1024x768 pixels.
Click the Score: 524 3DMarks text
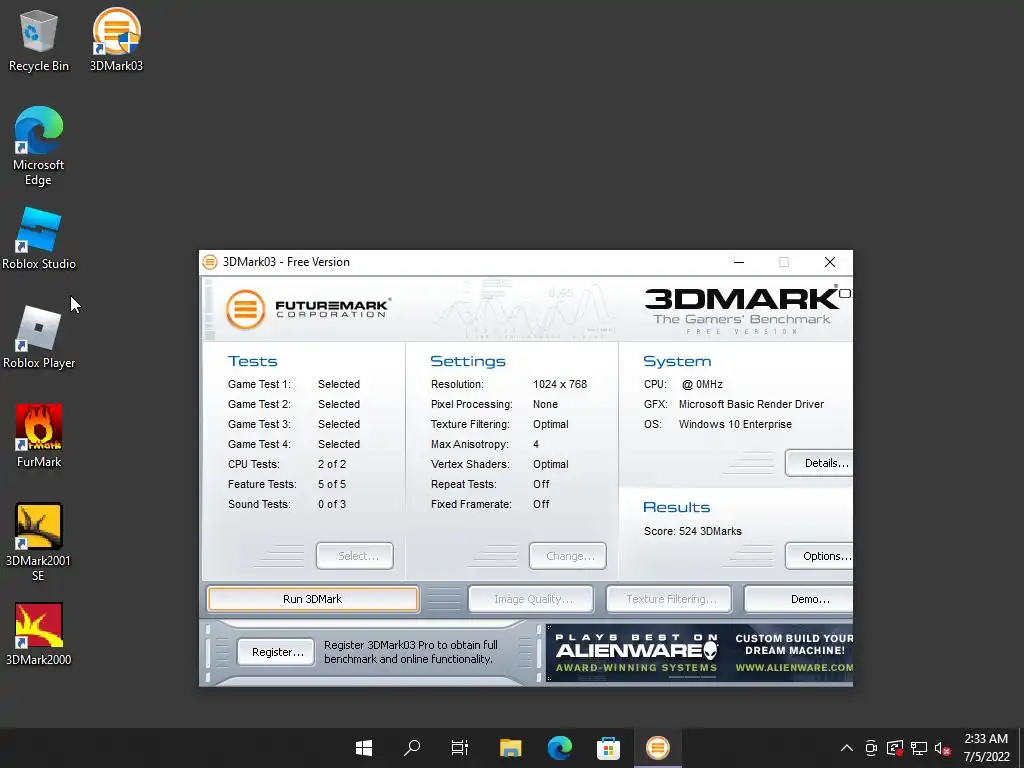point(693,531)
